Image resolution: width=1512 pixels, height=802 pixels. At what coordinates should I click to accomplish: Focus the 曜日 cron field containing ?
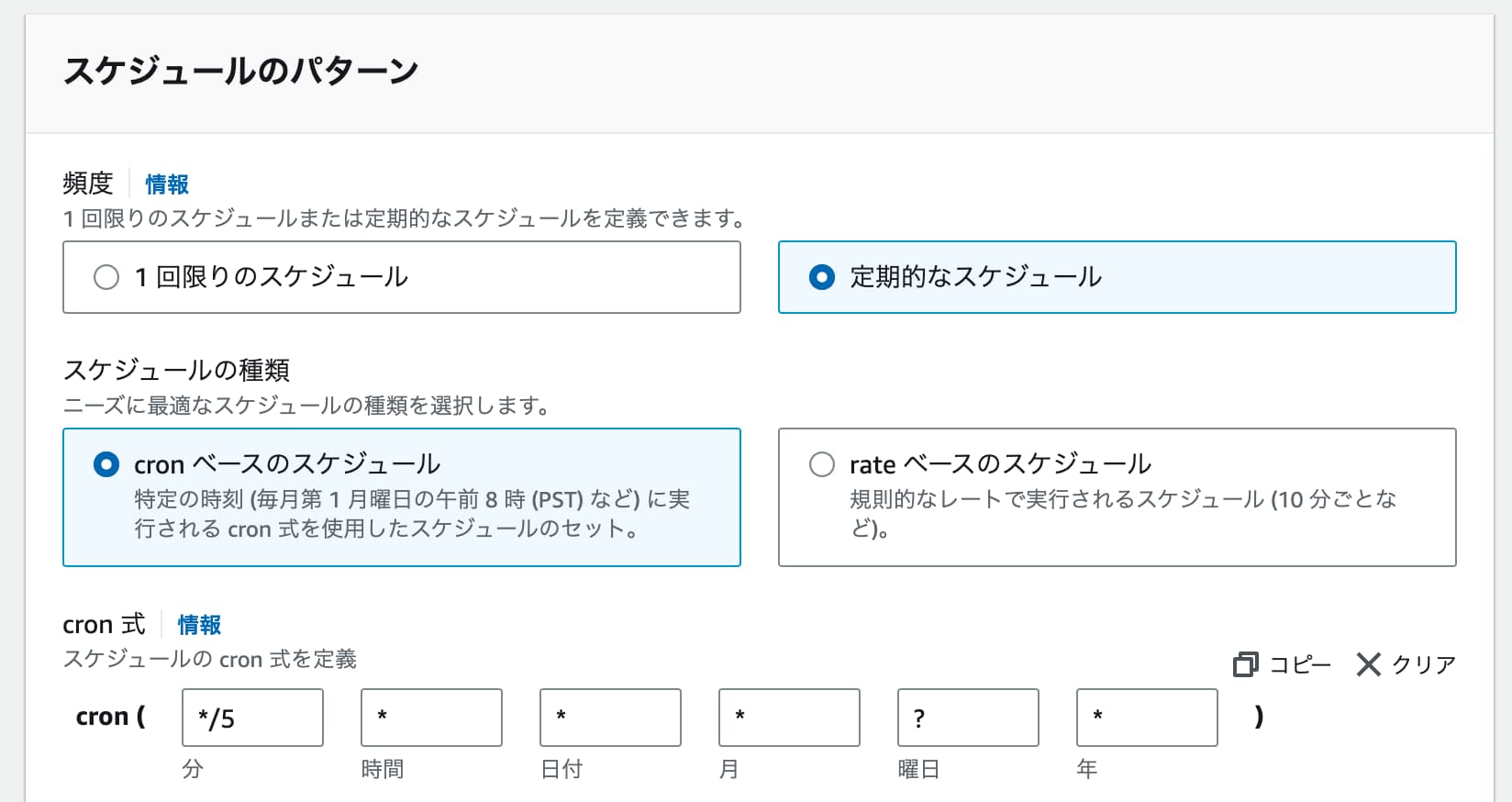pos(968,718)
